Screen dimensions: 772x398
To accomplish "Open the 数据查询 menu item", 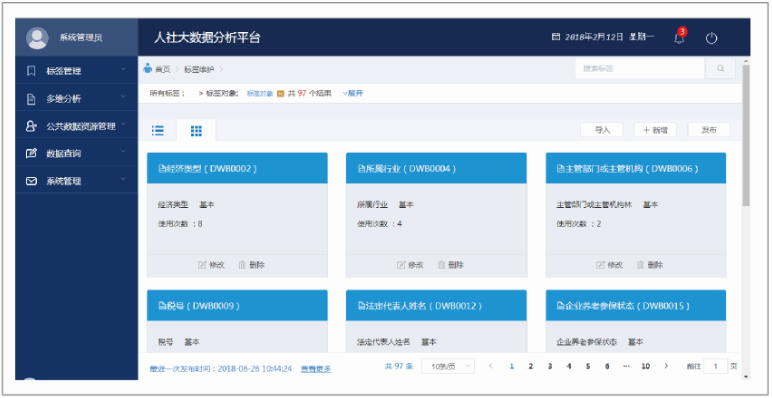I will (x=76, y=153).
